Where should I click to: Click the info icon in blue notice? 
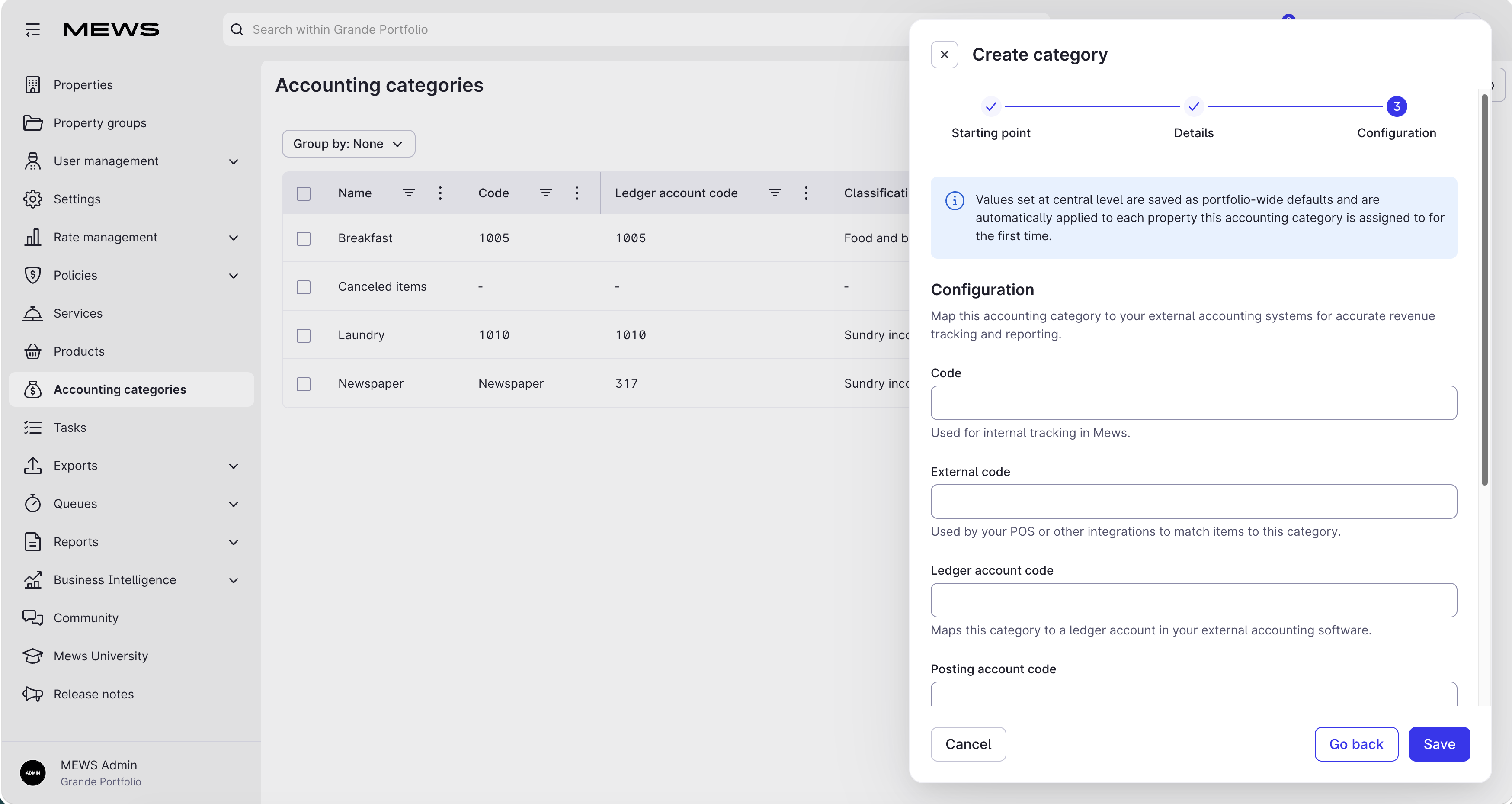click(x=955, y=200)
